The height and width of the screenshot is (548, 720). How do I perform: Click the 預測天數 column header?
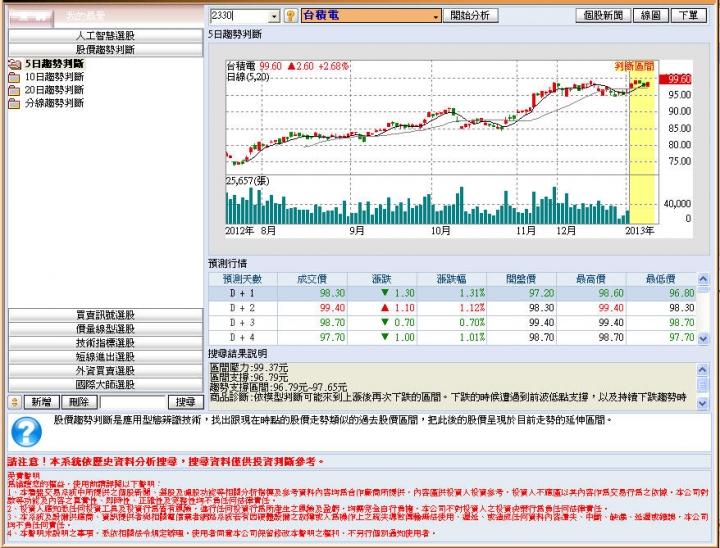242,279
